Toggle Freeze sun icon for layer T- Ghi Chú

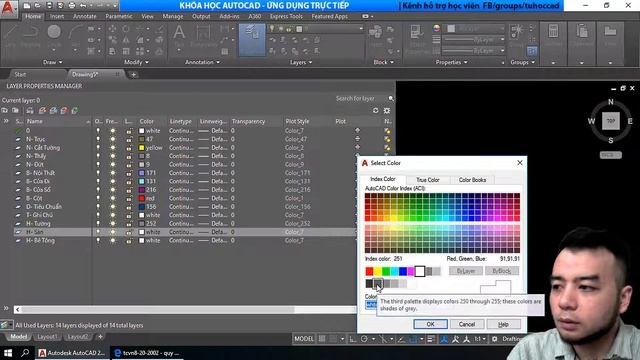coord(113,215)
